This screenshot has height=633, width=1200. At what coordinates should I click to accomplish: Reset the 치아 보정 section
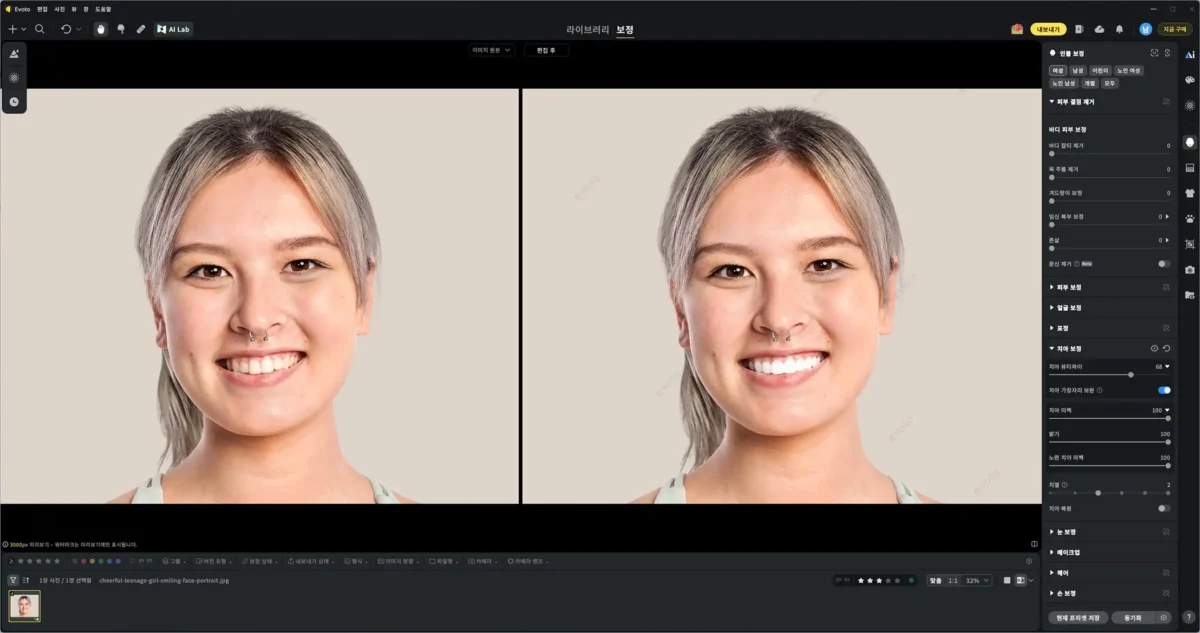point(1167,348)
